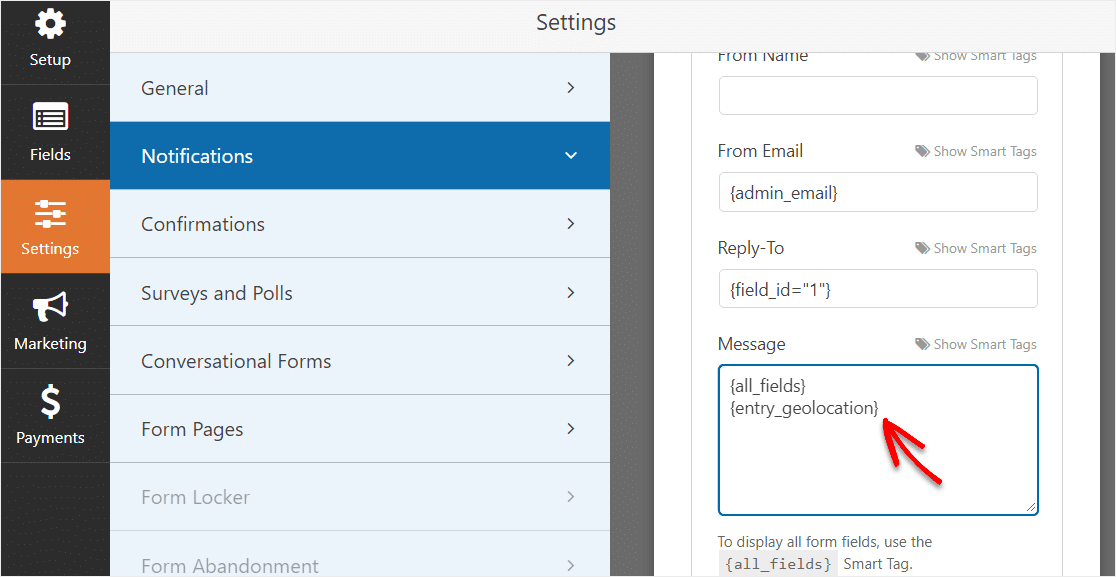Click tag icon beside From Email
Screen dimensions: 1116x577
(x=922, y=152)
